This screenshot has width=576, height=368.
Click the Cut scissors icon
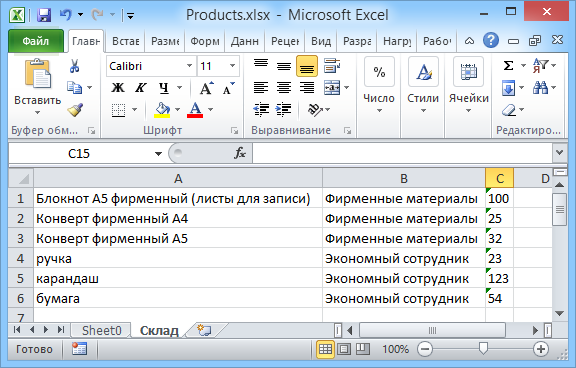(75, 66)
